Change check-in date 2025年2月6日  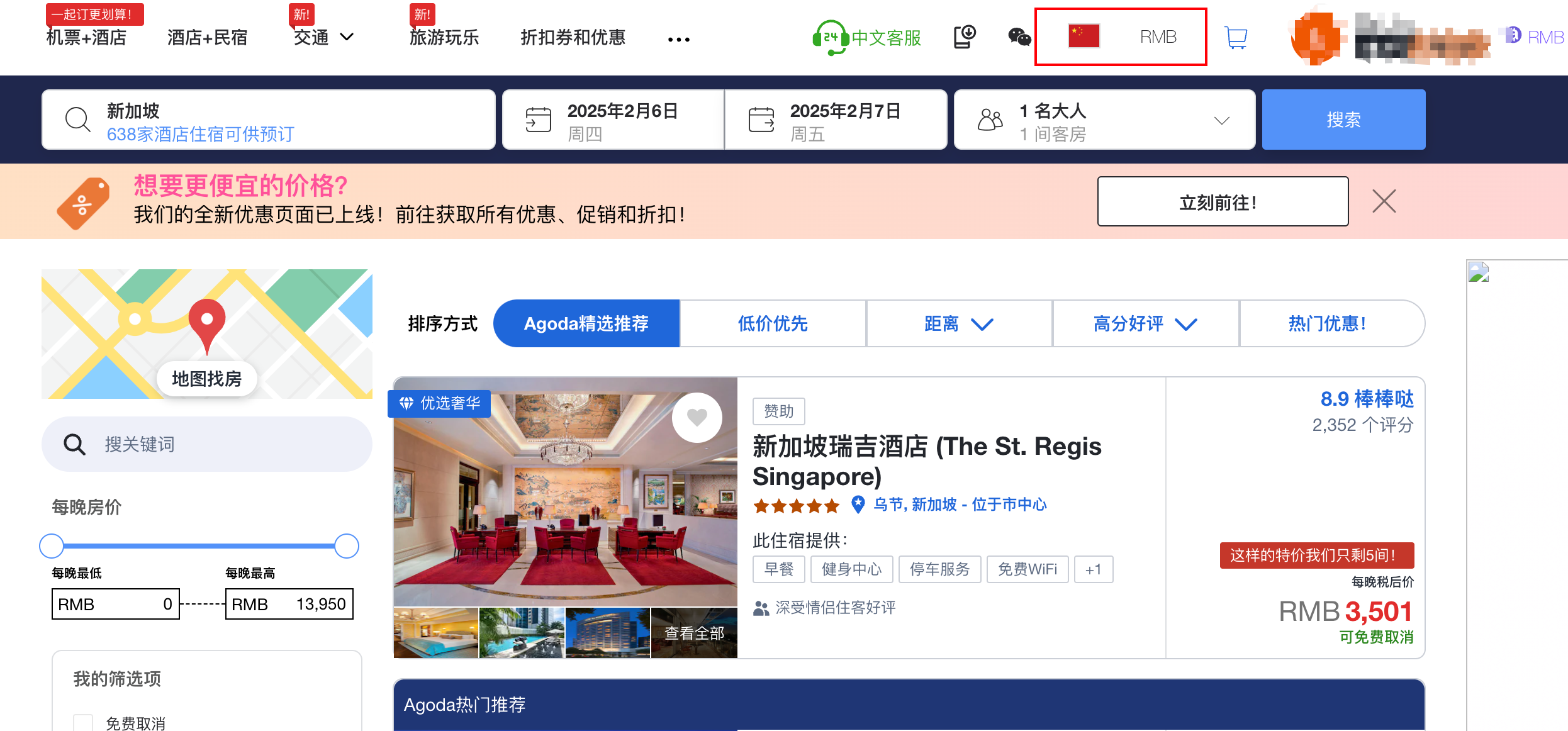pyautogui.click(x=613, y=120)
